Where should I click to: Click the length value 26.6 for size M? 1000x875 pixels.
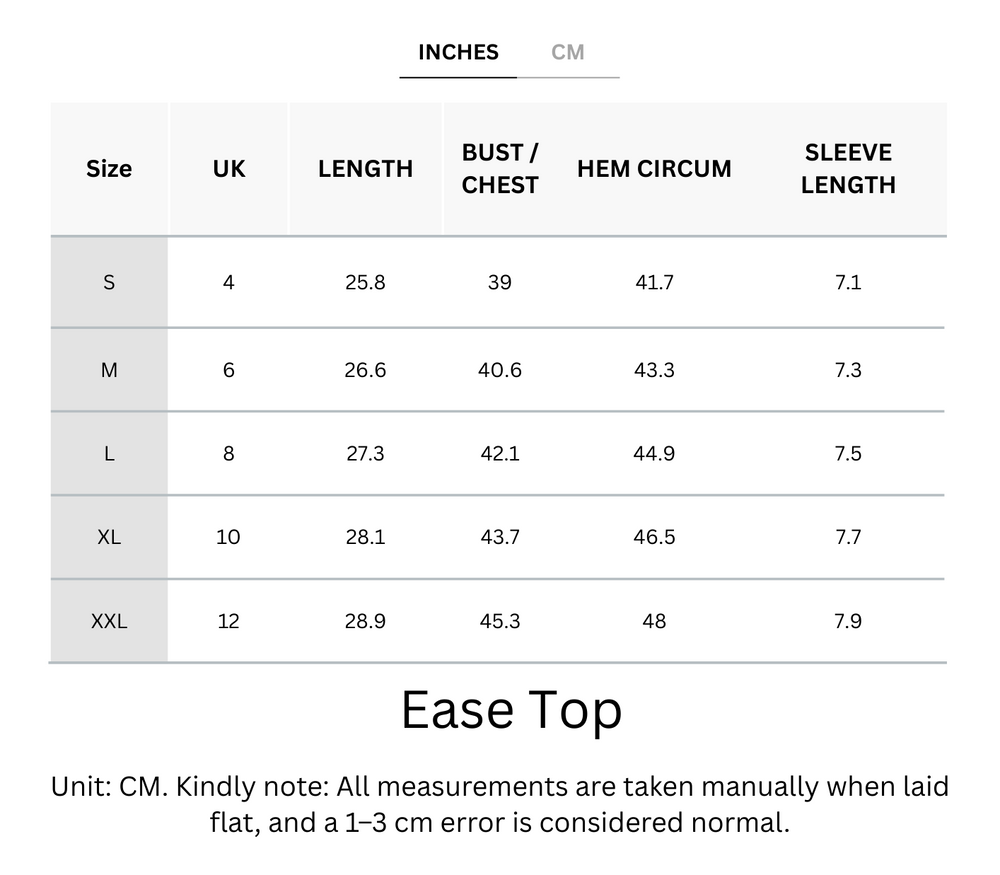coord(365,371)
